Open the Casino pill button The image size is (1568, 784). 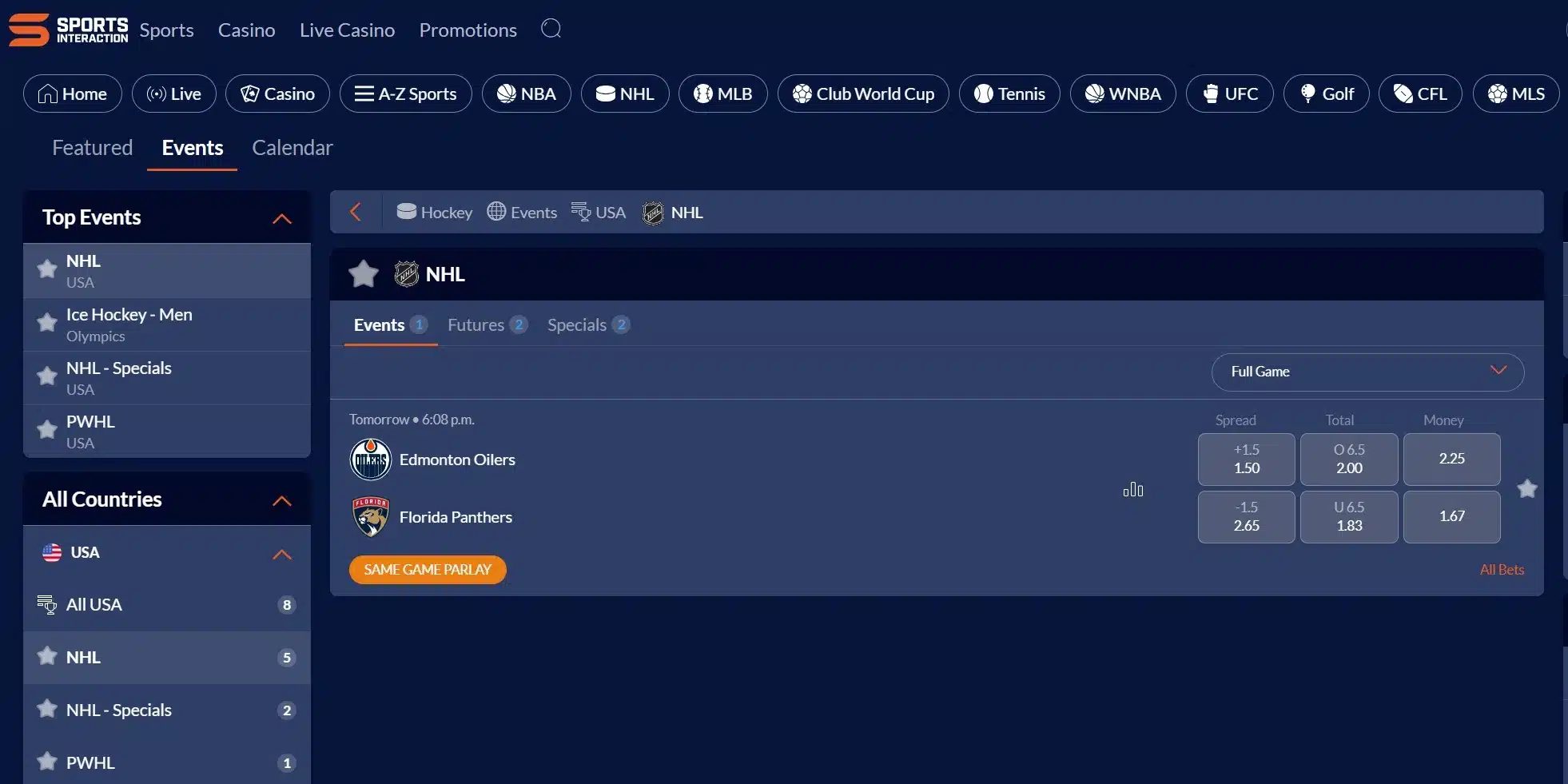tap(277, 94)
